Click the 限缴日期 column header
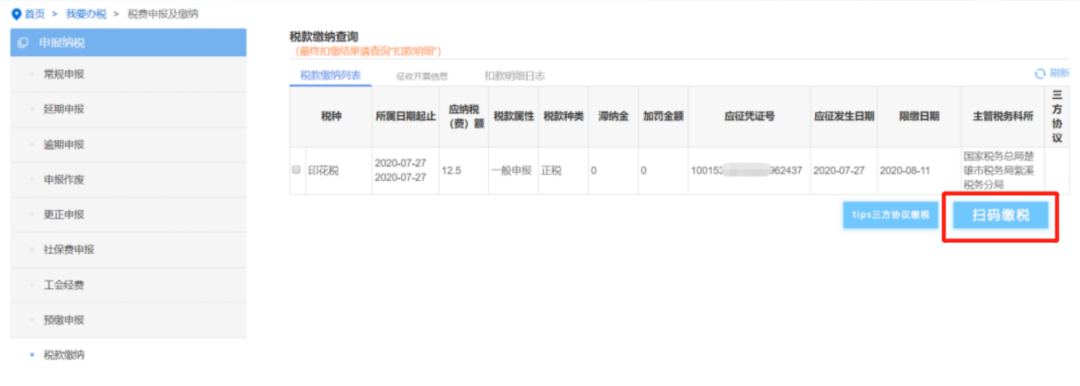The height and width of the screenshot is (386, 1080). (x=919, y=116)
